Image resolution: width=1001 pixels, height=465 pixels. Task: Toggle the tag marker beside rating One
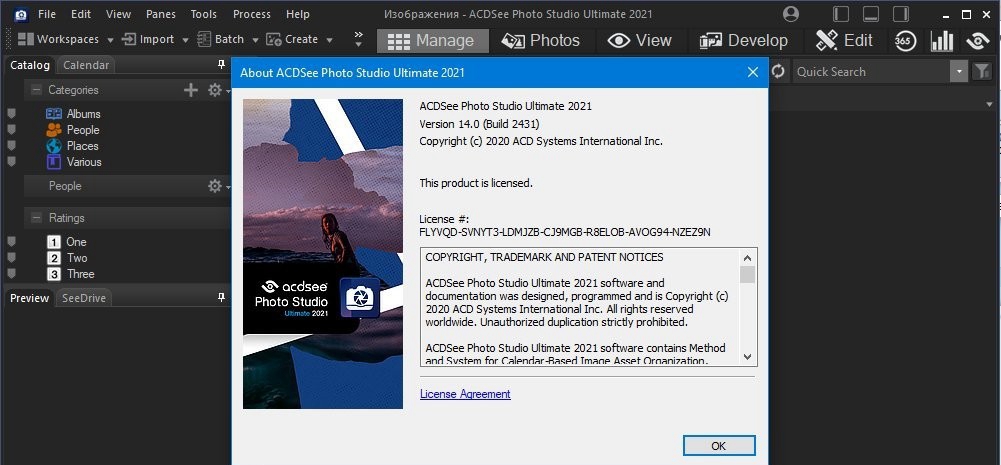pos(11,242)
